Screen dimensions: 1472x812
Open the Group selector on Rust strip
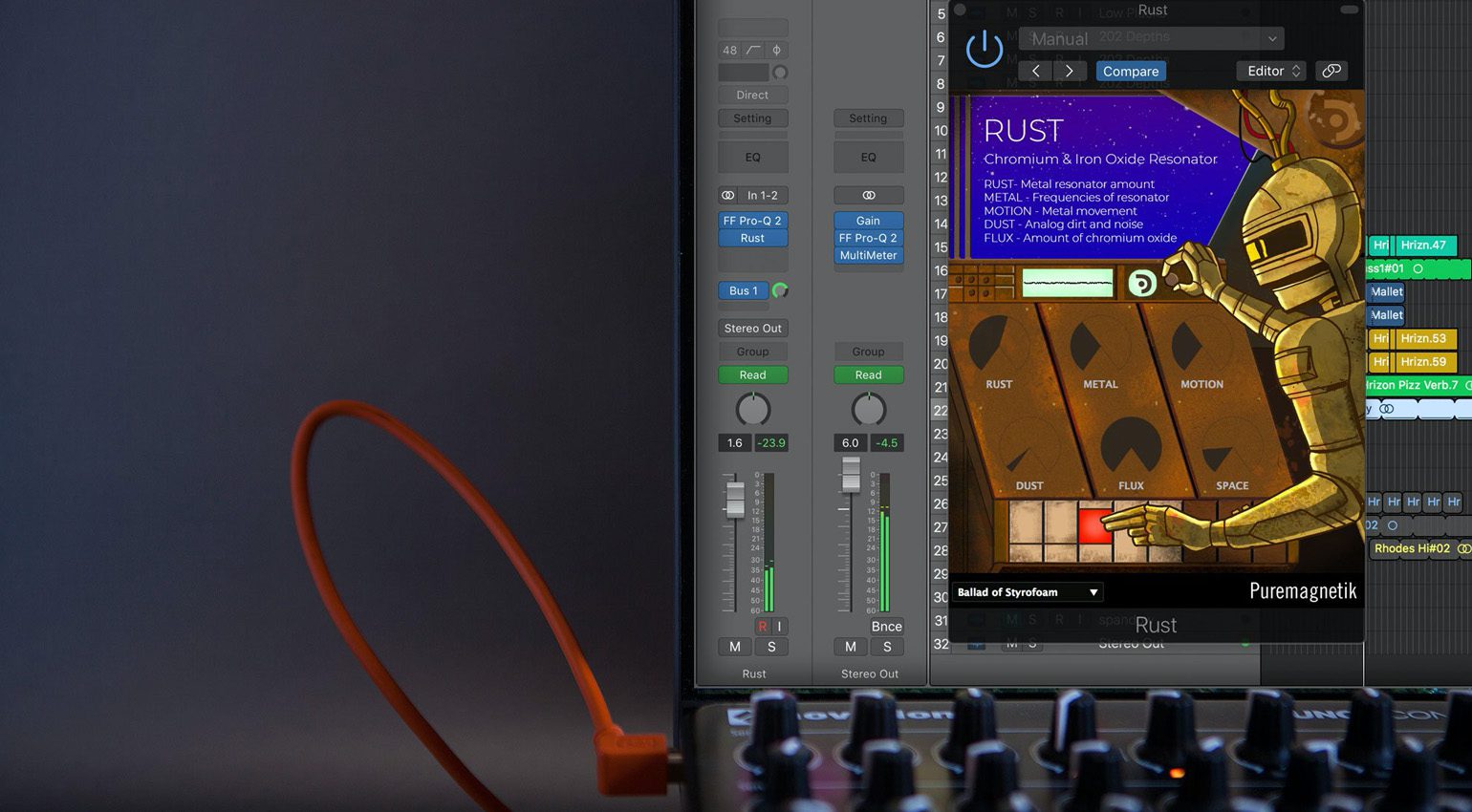[752, 352]
